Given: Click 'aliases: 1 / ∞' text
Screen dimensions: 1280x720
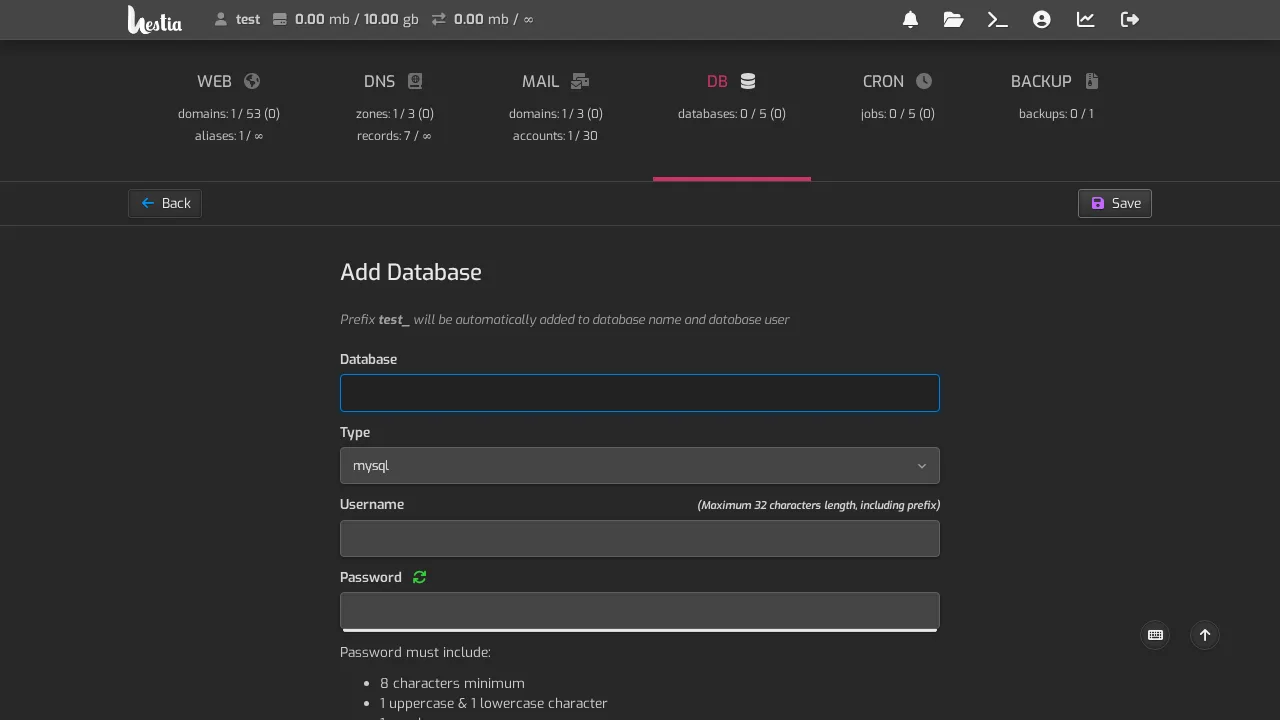Looking at the screenshot, I should coord(229,136).
